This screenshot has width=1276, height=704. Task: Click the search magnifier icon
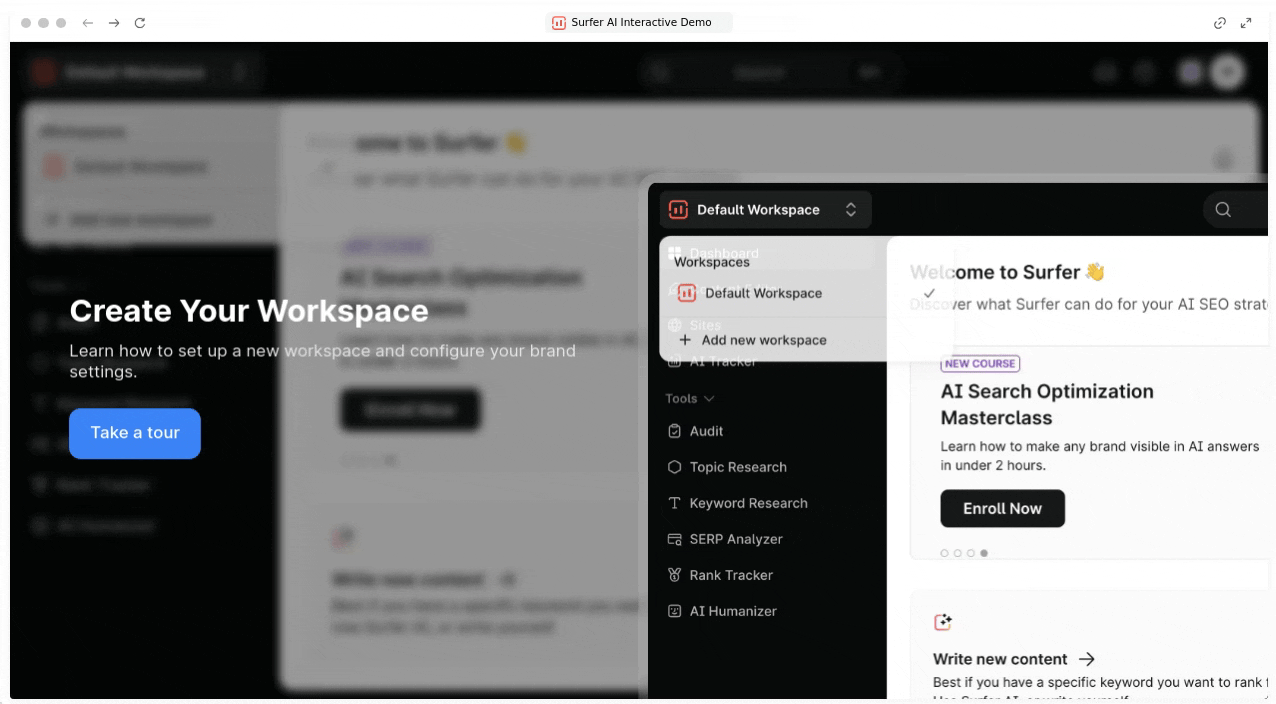tap(1223, 210)
